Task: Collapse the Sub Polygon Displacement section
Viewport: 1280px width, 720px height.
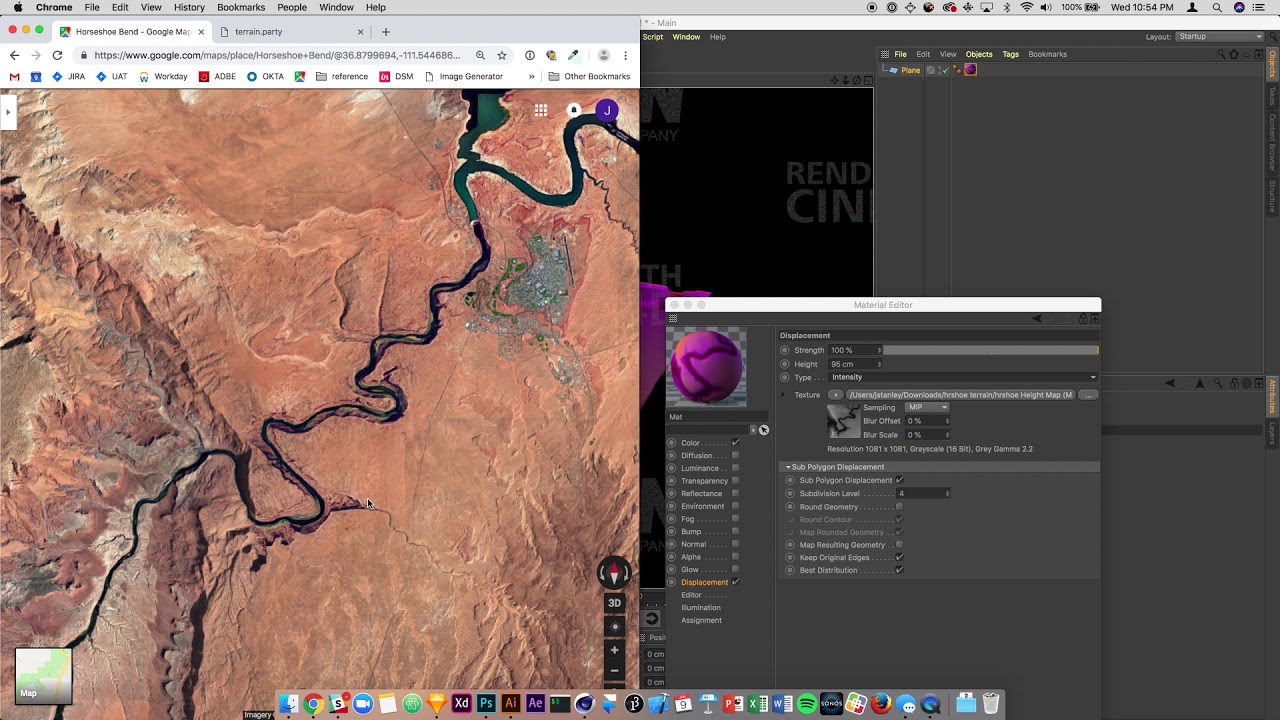Action: pos(788,467)
